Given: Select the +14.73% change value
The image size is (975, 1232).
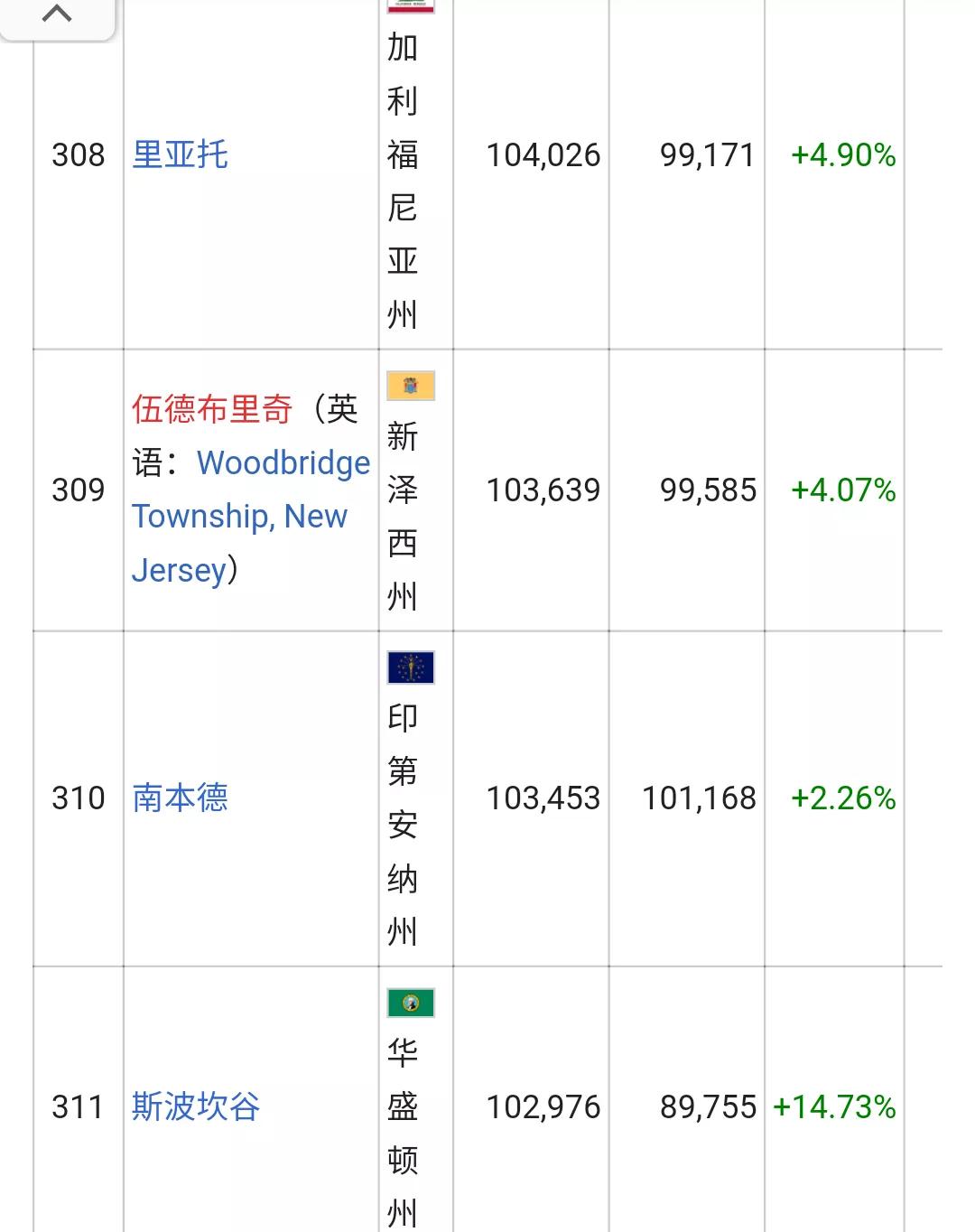Looking at the screenshot, I should [834, 1107].
